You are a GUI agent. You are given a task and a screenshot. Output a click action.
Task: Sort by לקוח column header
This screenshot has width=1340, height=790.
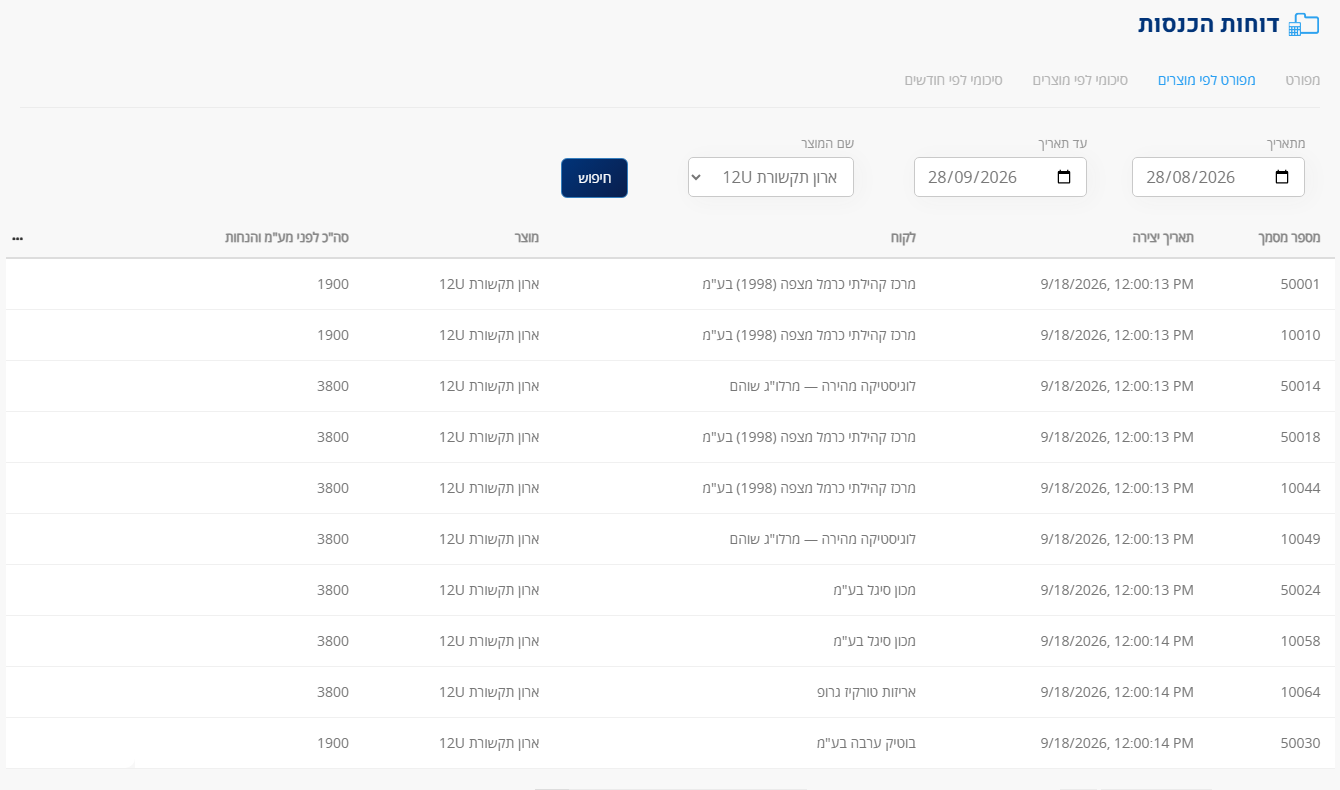[x=903, y=238]
